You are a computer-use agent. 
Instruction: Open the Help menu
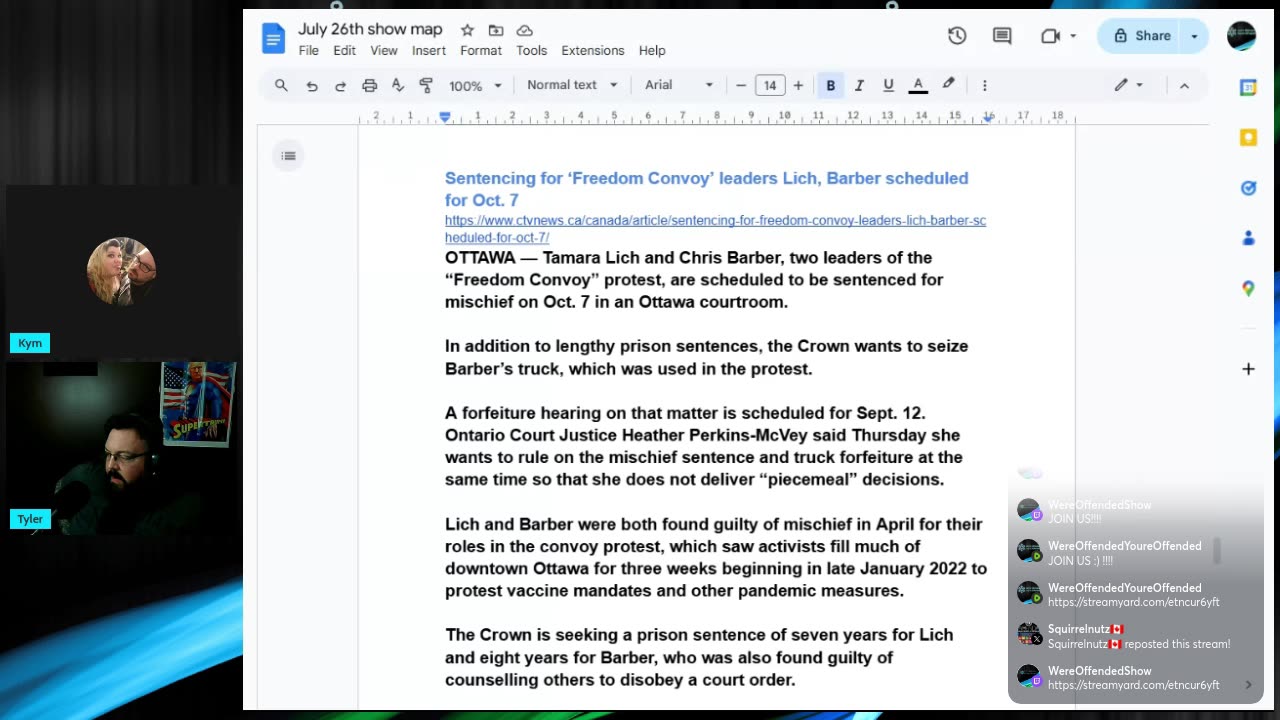click(x=652, y=50)
